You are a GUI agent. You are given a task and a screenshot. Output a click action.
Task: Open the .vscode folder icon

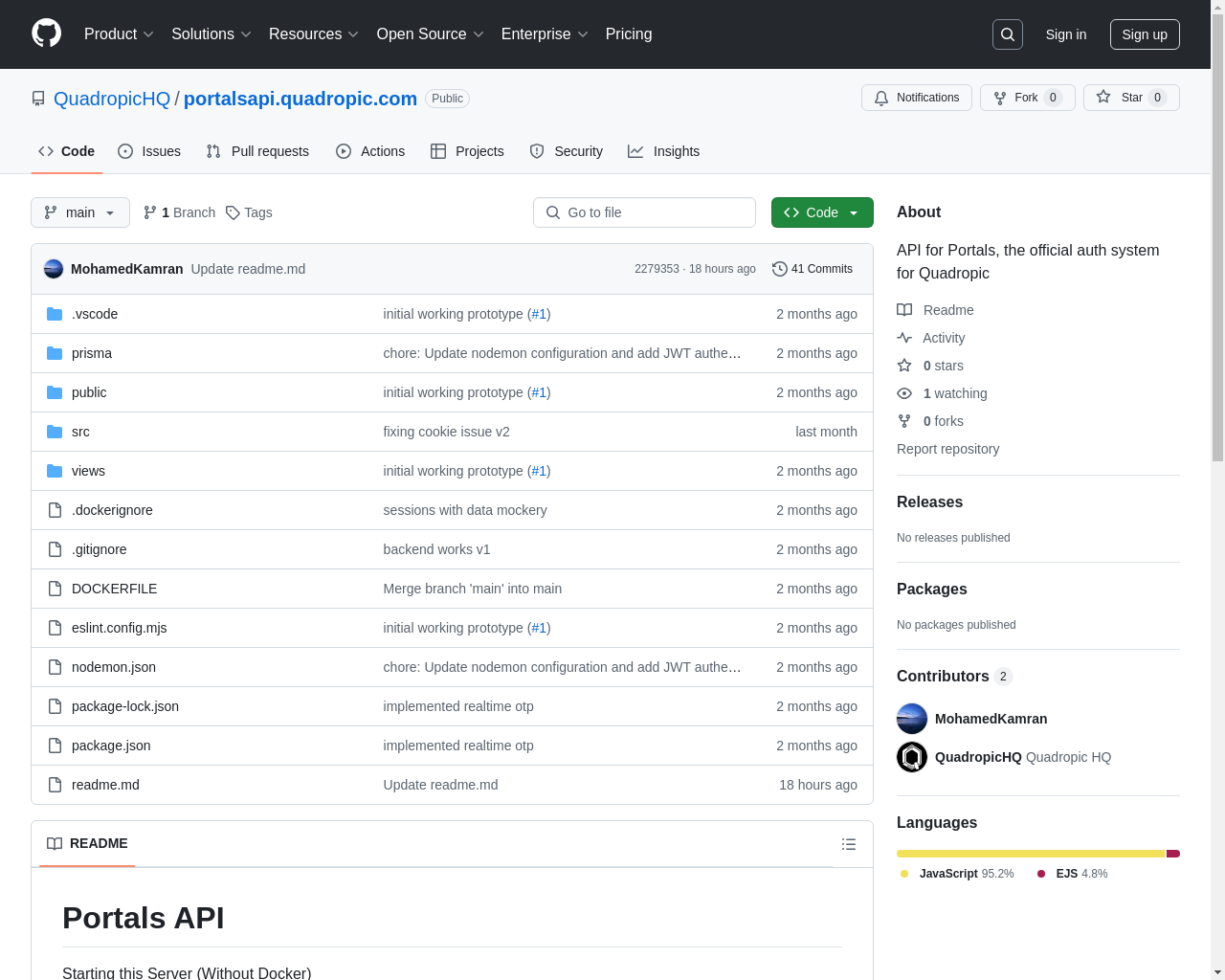point(55,314)
